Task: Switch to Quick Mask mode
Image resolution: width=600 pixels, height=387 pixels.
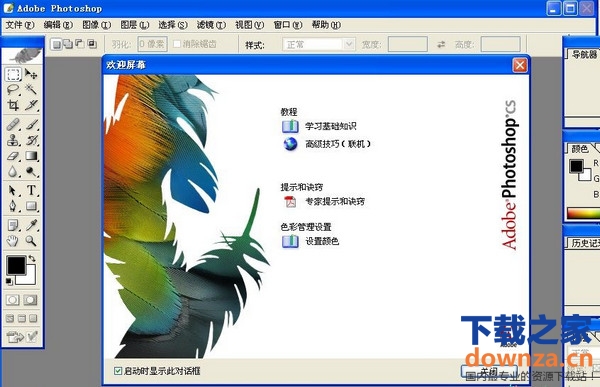Action: coord(31,300)
